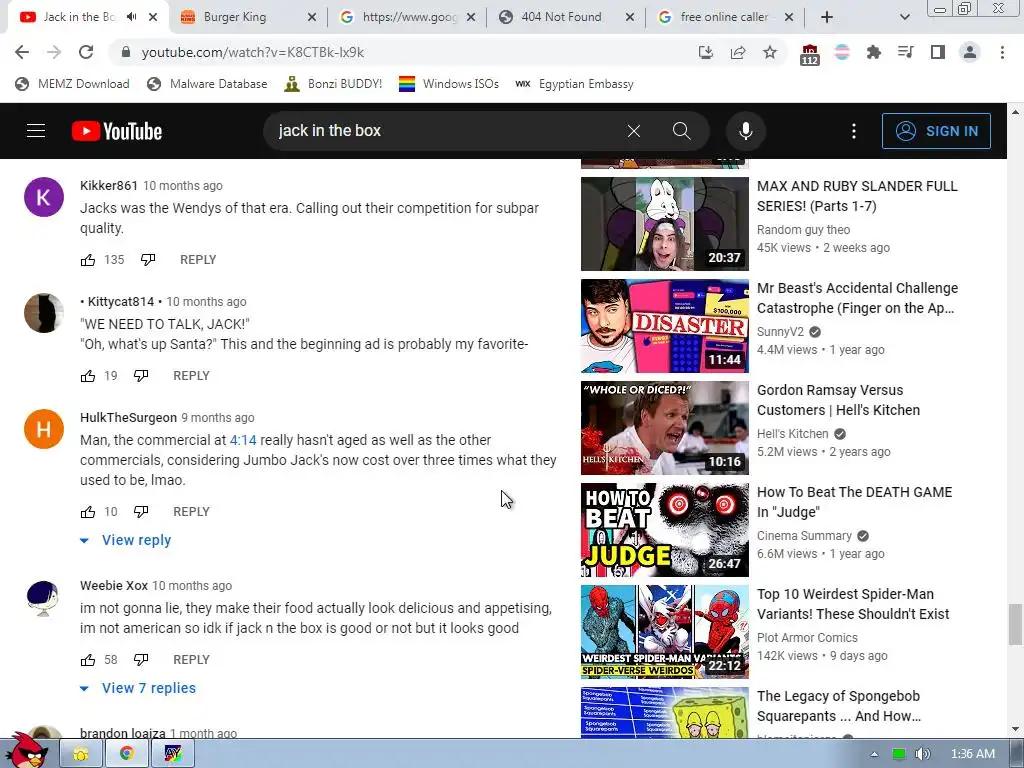Clear the search box with the X
Image resolution: width=1024 pixels, height=768 pixels.
(633, 131)
